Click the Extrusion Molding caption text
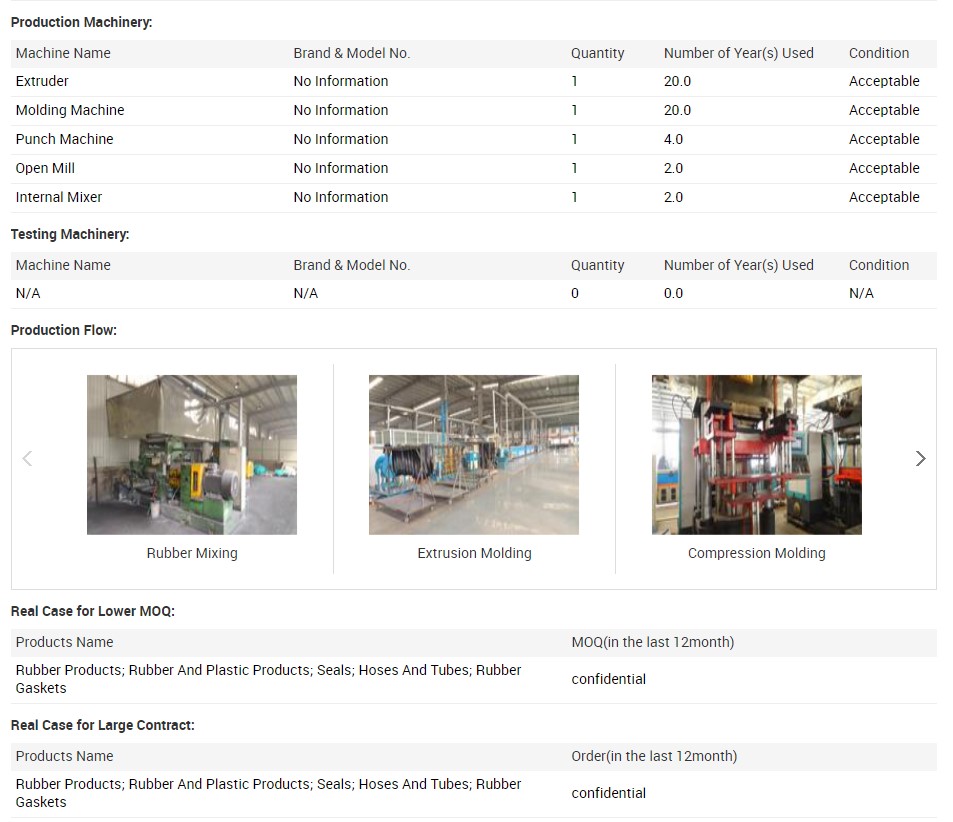The height and width of the screenshot is (822, 953). pos(474,553)
